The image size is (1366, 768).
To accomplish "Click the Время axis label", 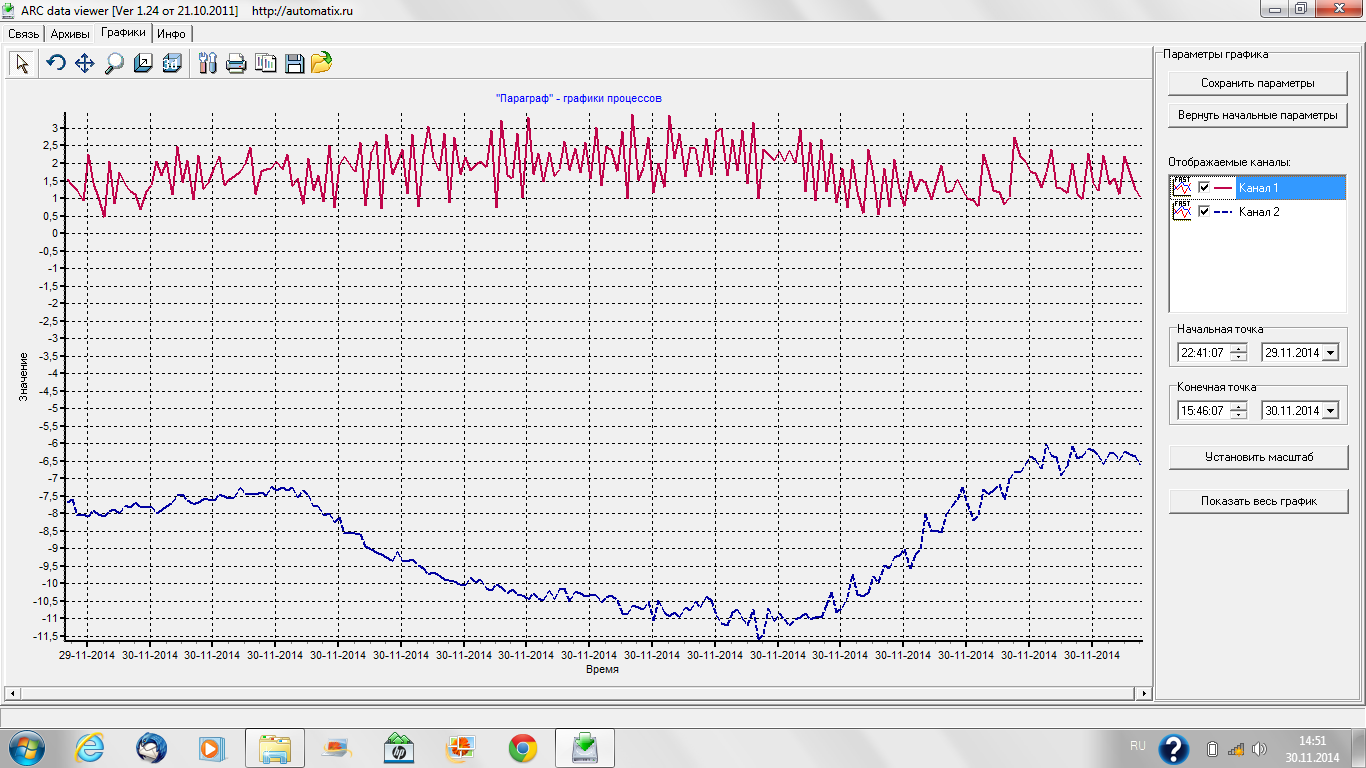I will 603,669.
